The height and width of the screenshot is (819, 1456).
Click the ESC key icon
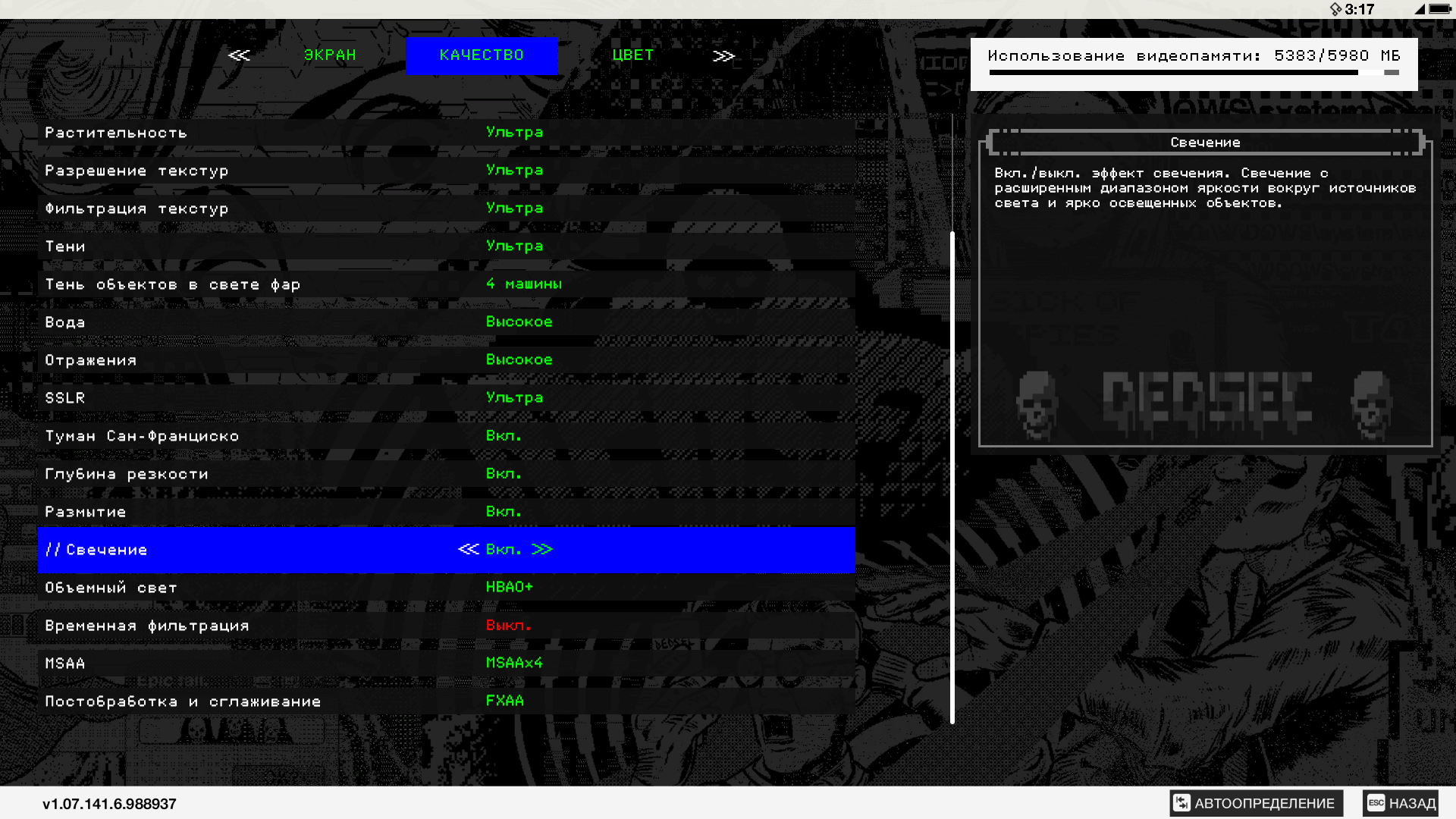(1376, 802)
